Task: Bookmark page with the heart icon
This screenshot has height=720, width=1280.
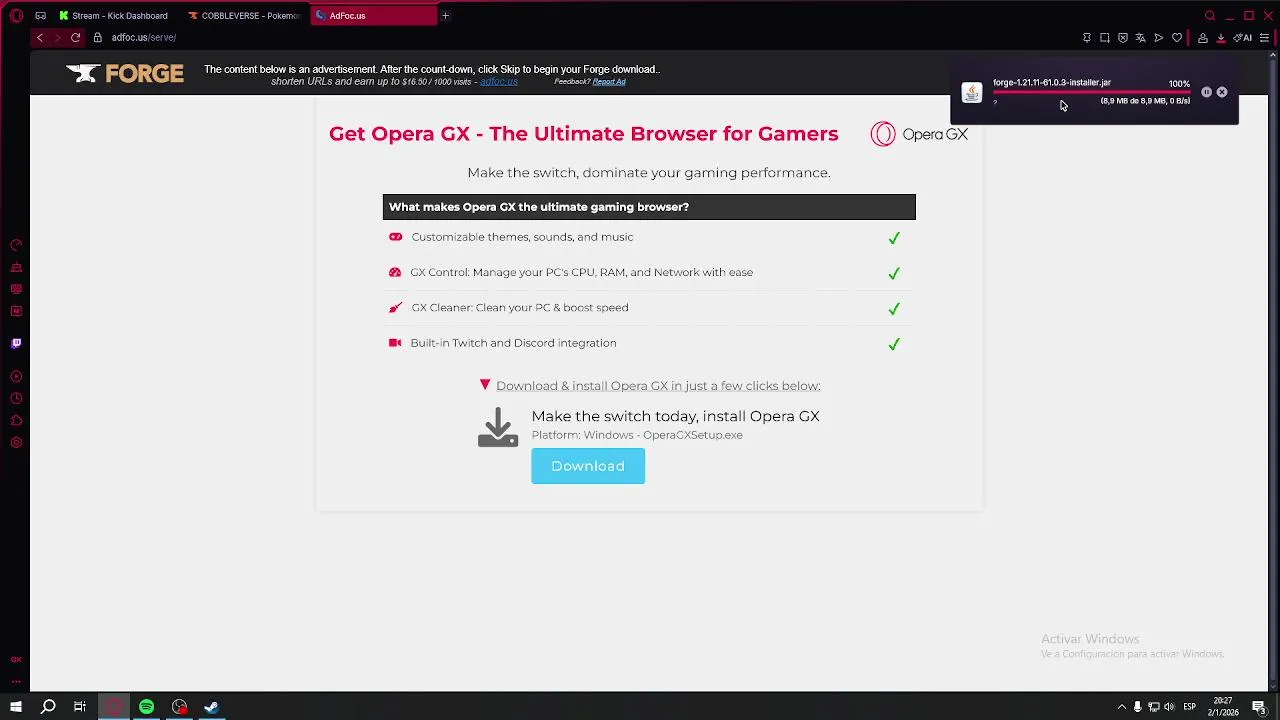Action: coord(1177,38)
